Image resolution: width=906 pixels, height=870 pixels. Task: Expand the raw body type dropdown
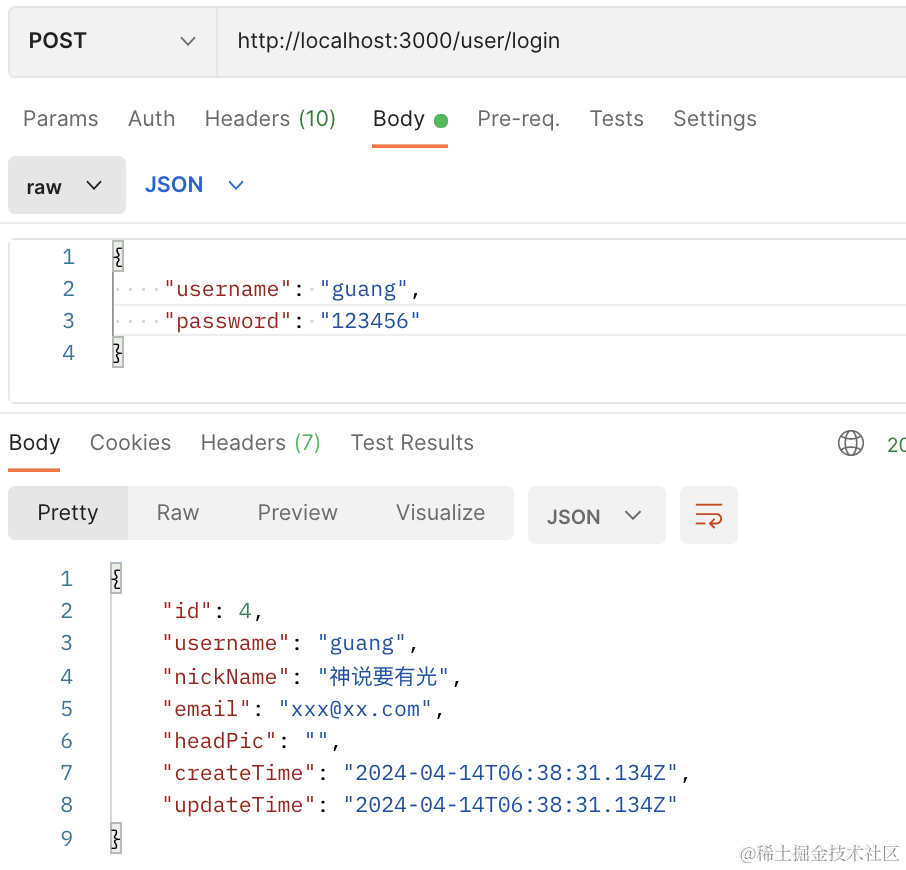pyautogui.click(x=66, y=186)
